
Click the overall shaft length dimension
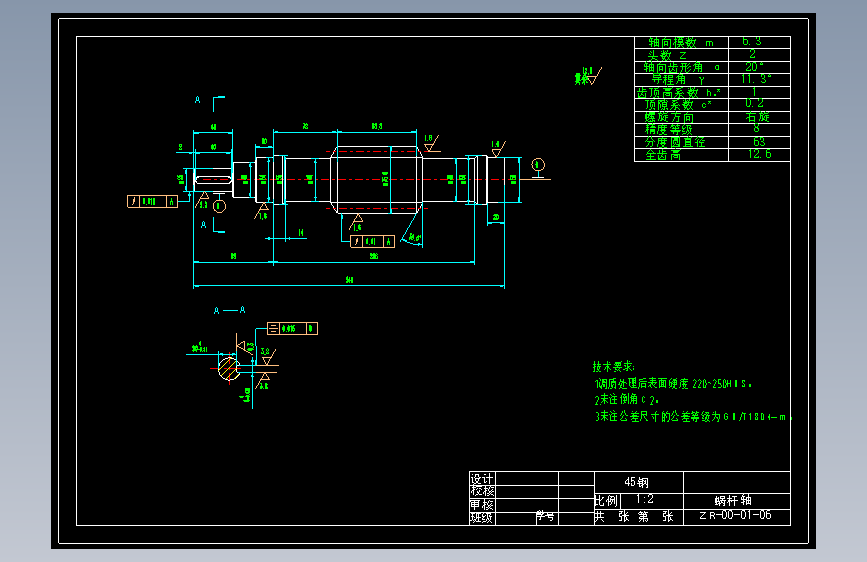click(x=349, y=280)
